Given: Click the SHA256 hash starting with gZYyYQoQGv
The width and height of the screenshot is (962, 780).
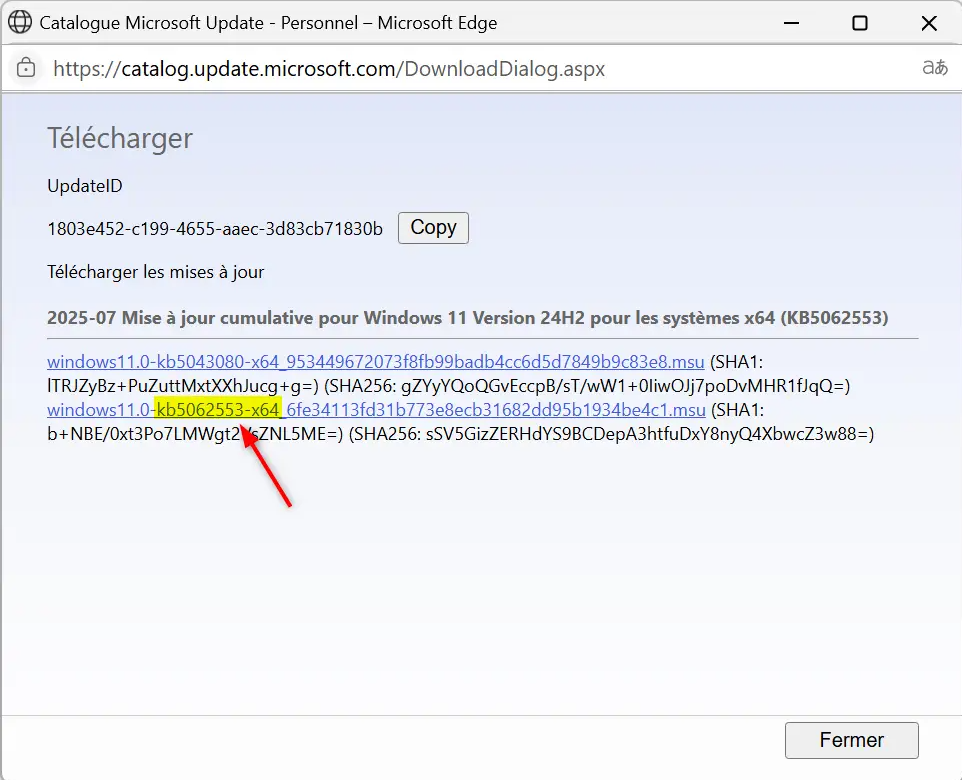Looking at the screenshot, I should 623,385.
